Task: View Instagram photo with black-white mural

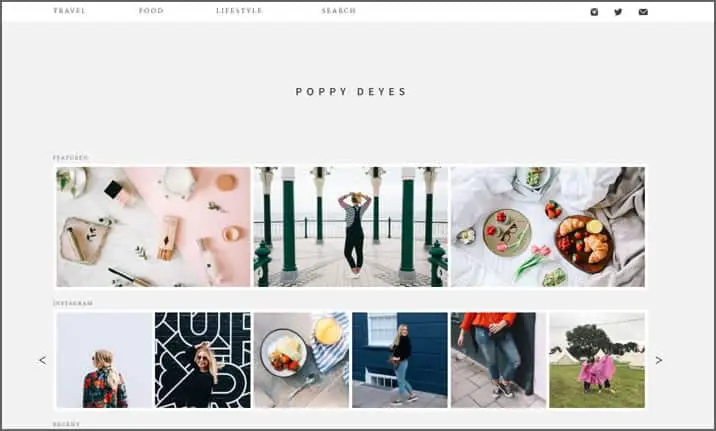Action: click(x=203, y=360)
